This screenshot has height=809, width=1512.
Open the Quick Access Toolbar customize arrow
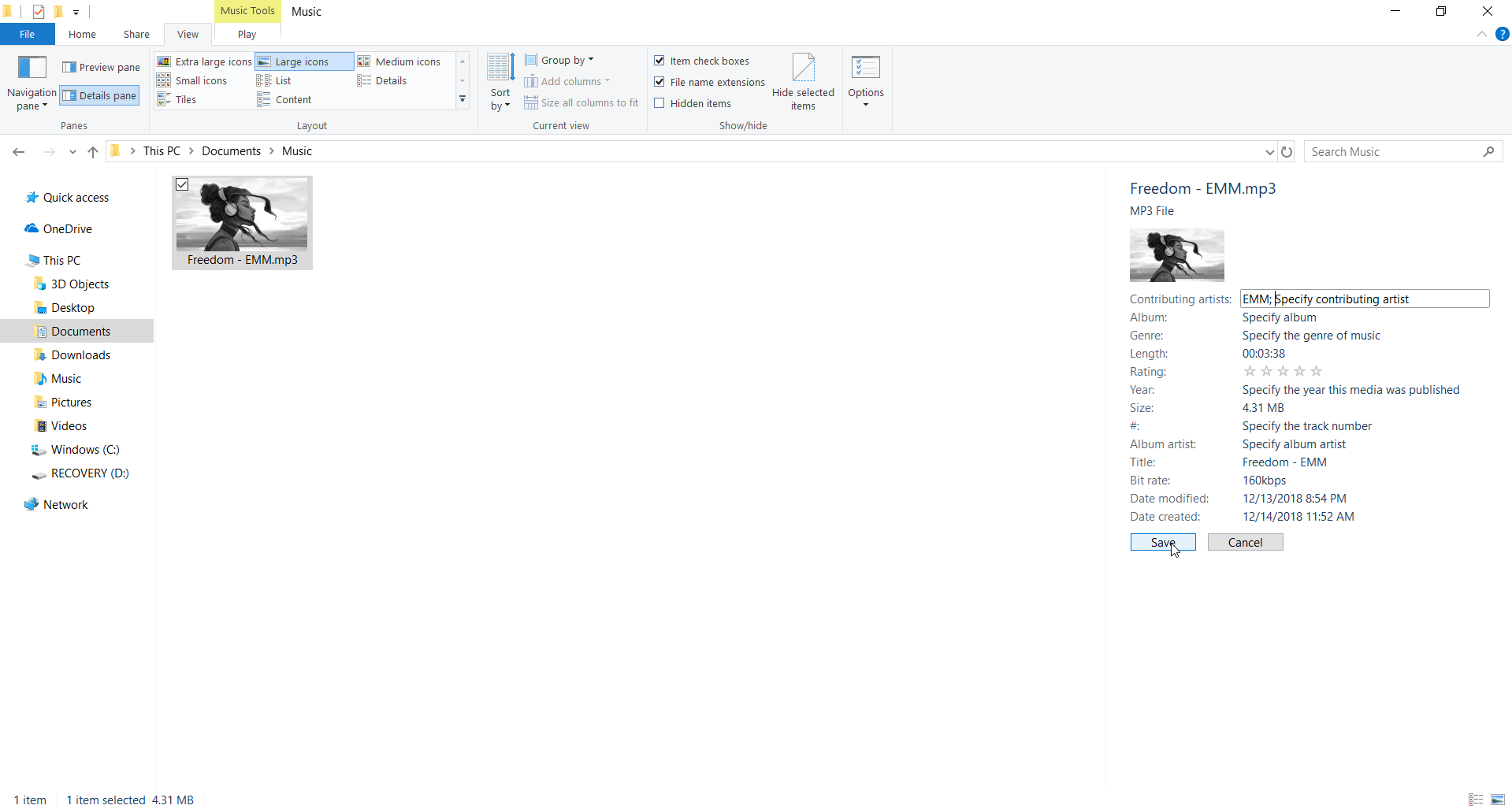(x=76, y=12)
